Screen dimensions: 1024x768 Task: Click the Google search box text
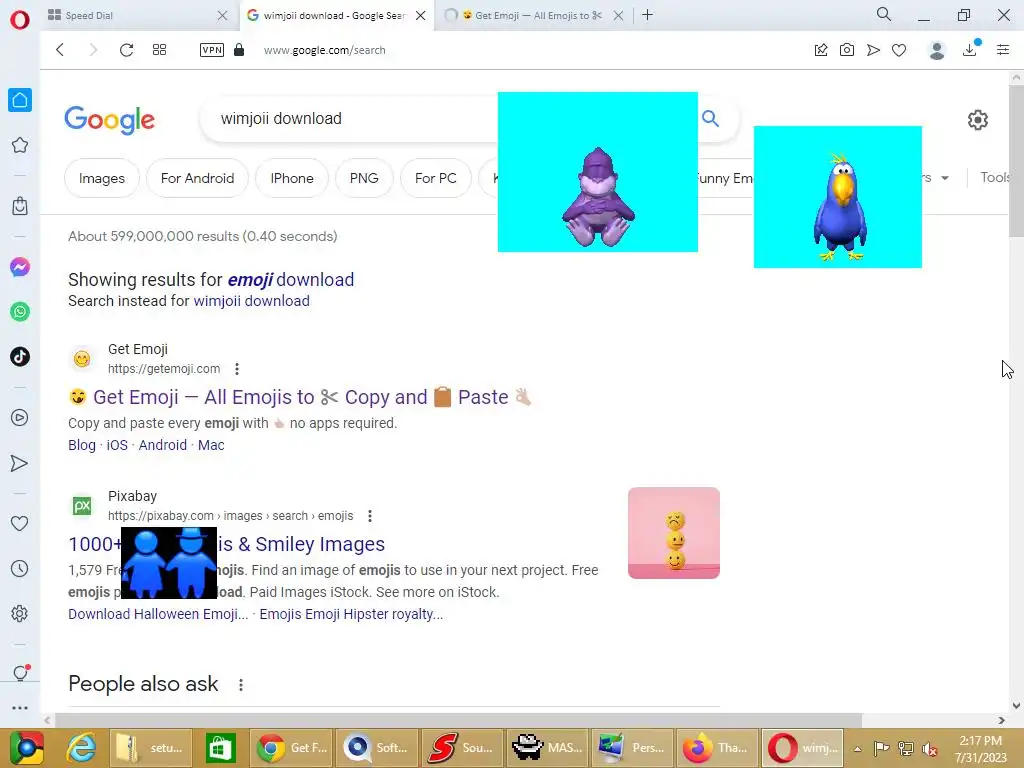[x=281, y=119]
